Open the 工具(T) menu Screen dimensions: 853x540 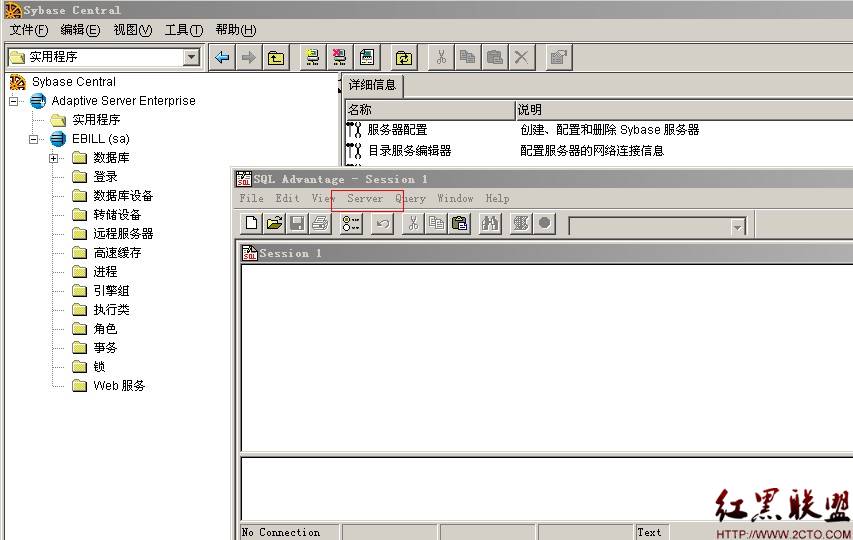183,30
